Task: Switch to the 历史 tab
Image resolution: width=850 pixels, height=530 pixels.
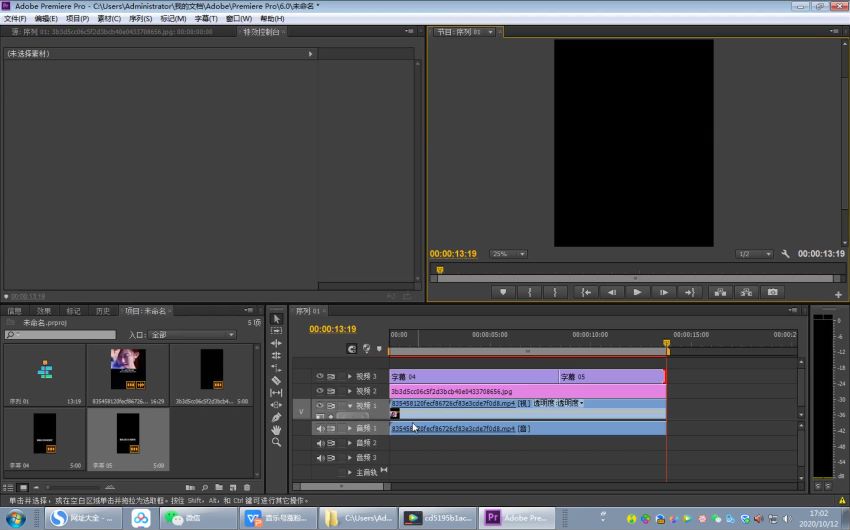Action: point(102,311)
